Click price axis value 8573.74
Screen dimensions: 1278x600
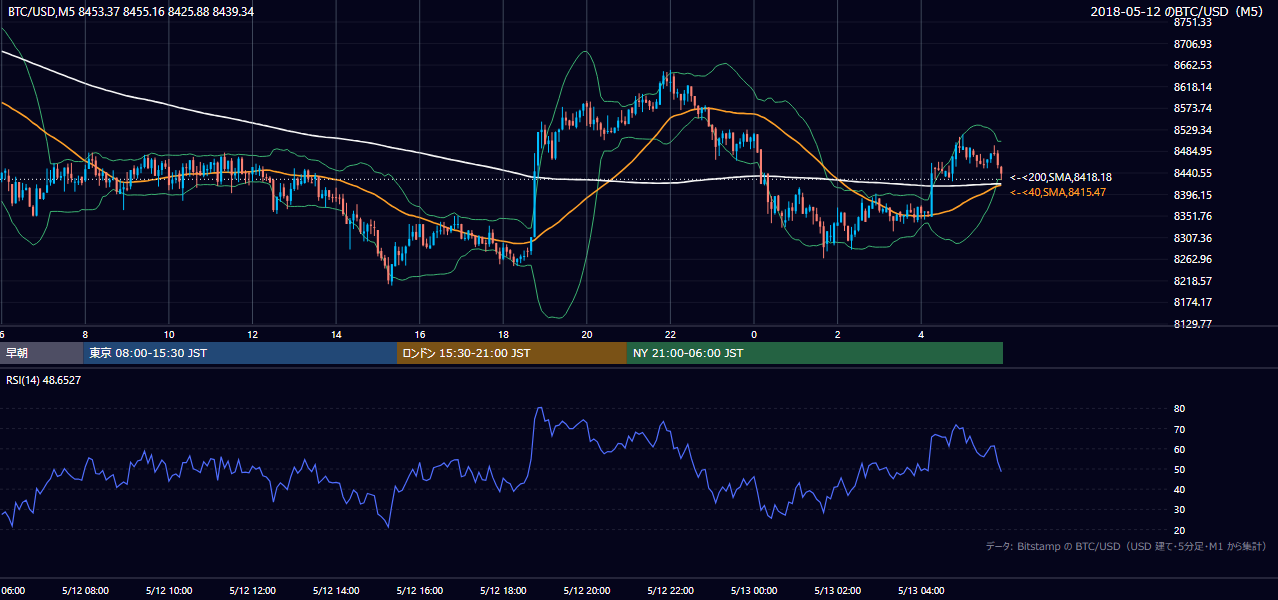[1192, 108]
